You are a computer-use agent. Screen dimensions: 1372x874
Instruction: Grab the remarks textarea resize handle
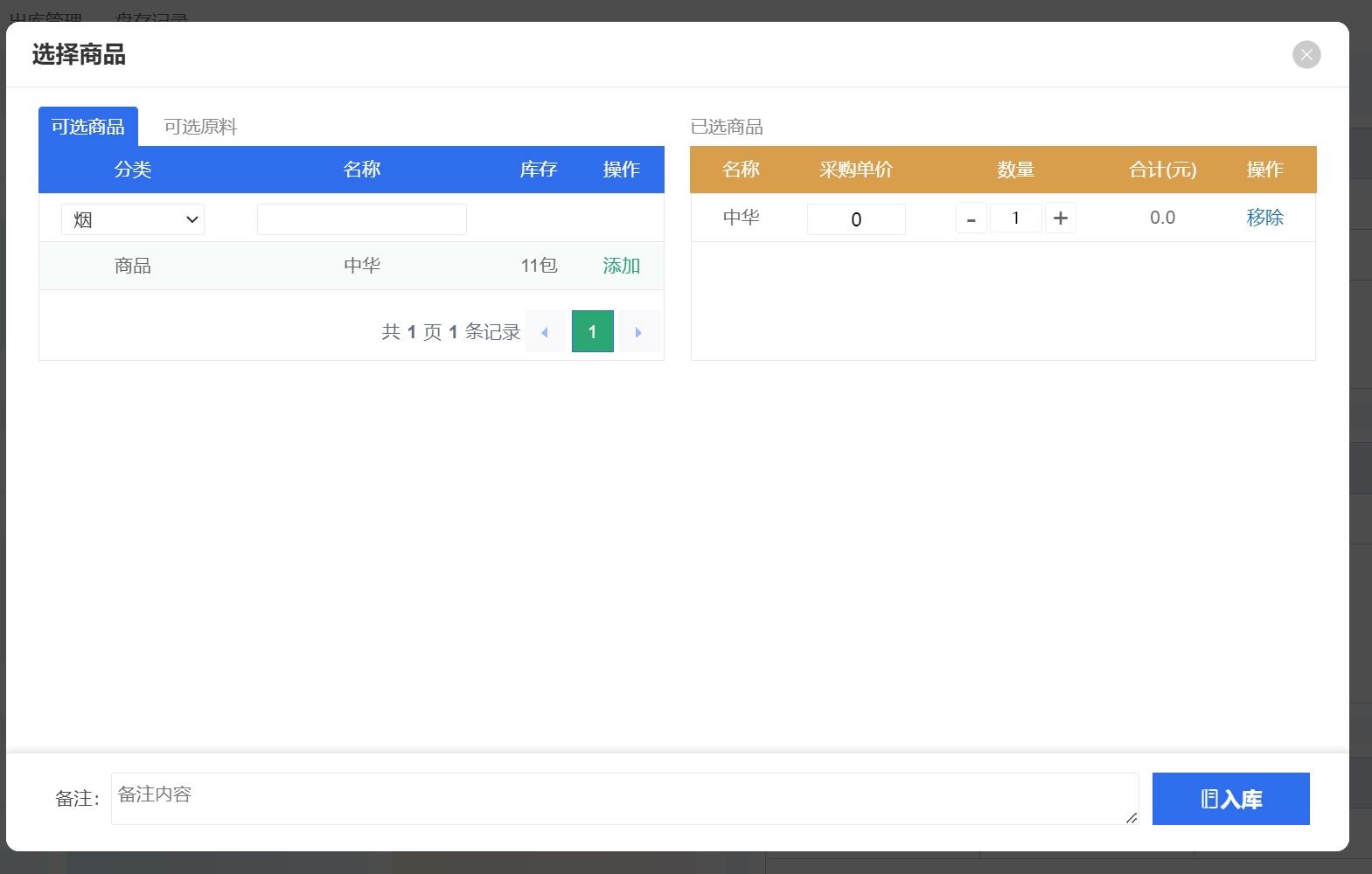click(x=1132, y=818)
